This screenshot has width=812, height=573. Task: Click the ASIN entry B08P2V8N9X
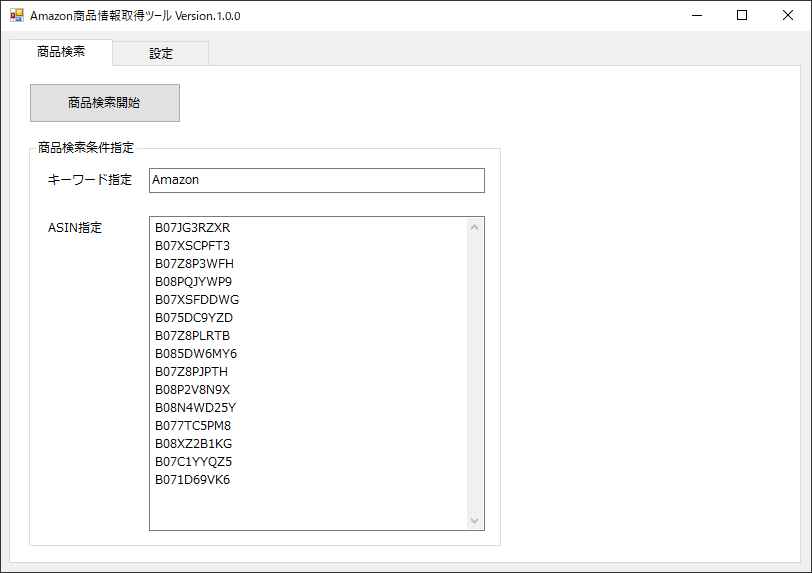point(193,390)
